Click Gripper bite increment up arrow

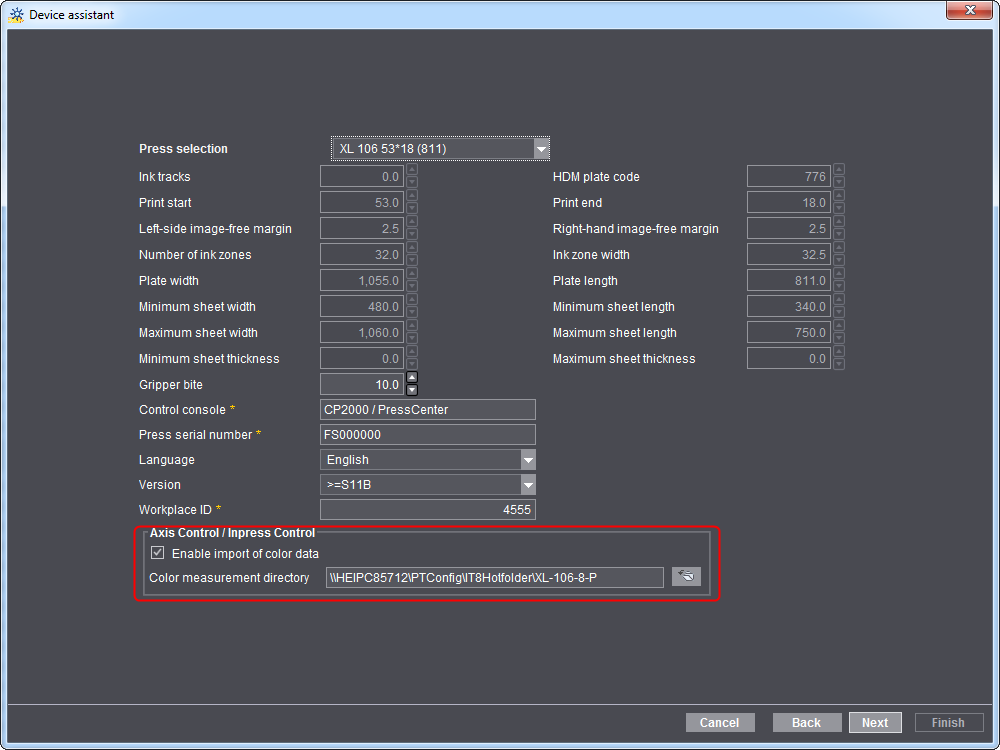[x=412, y=378]
